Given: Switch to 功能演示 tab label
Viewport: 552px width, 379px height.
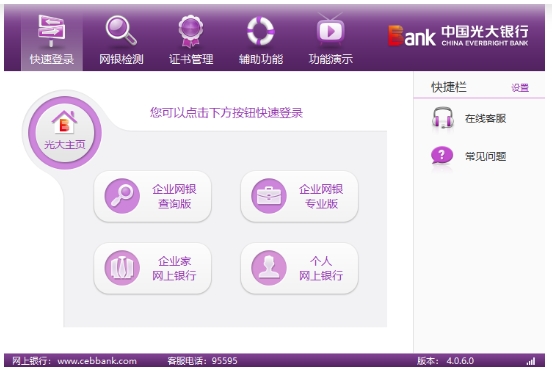Looking at the screenshot, I should [x=331, y=59].
